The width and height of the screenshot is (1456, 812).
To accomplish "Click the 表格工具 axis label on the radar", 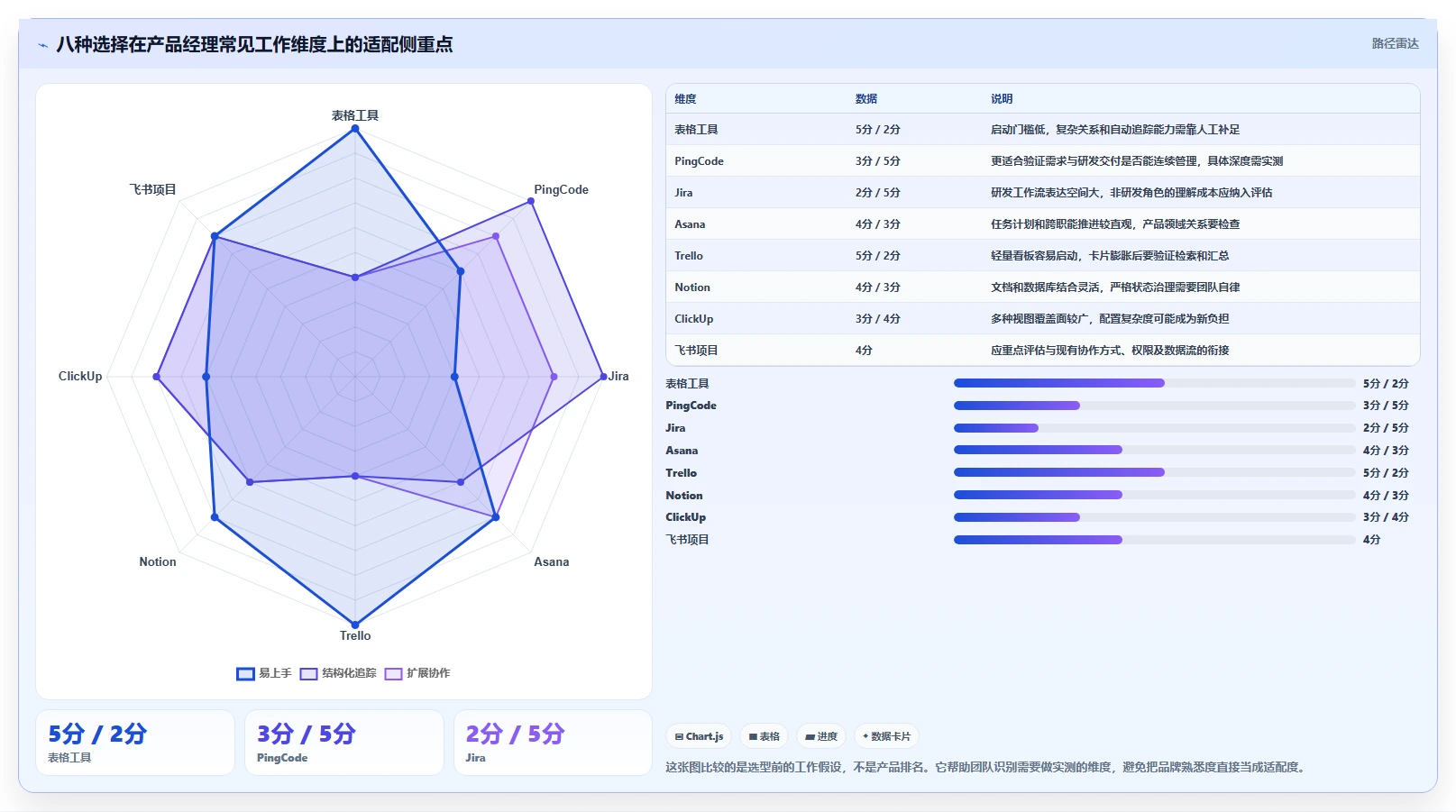I will [x=355, y=115].
